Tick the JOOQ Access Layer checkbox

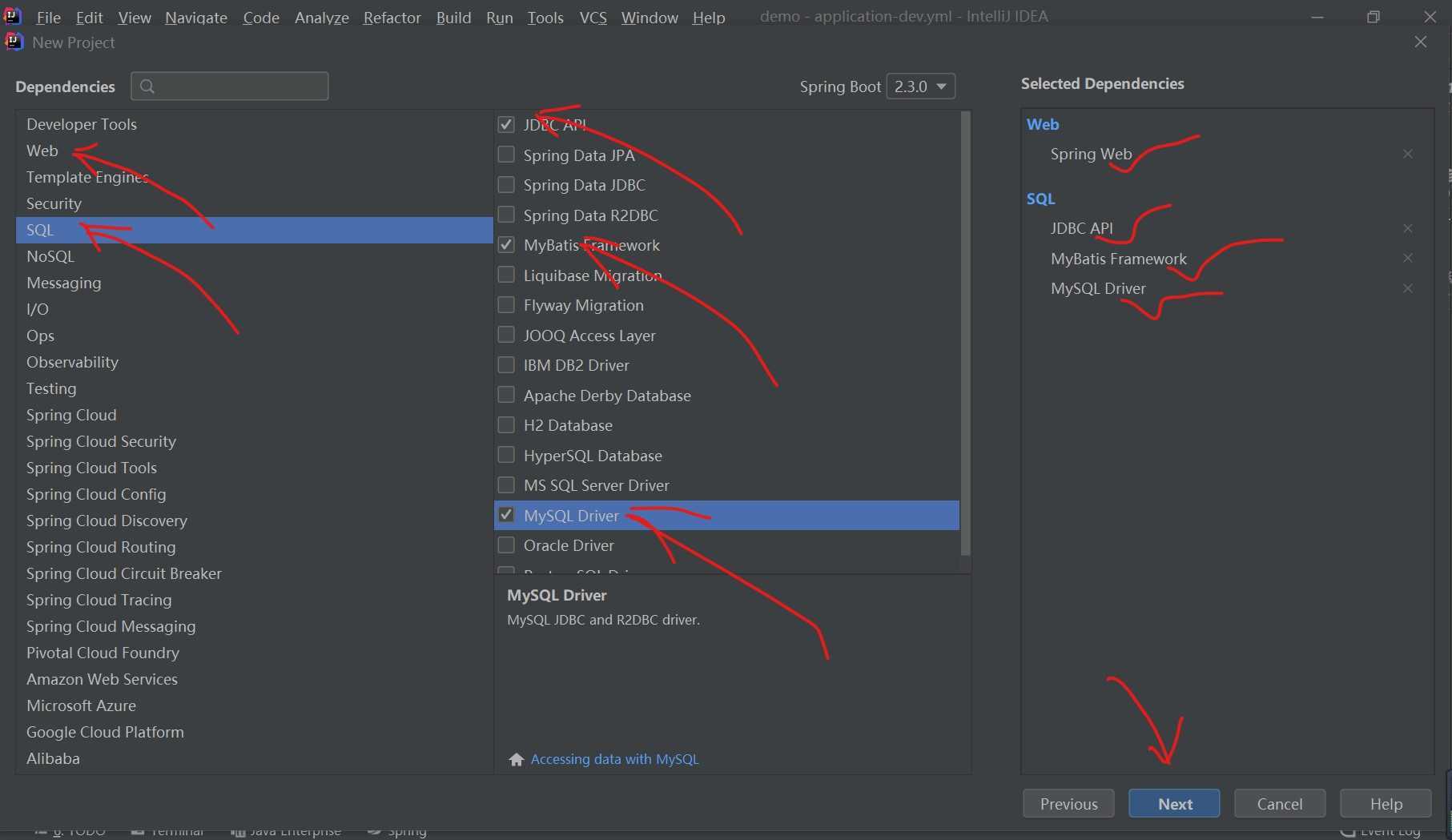click(x=506, y=335)
